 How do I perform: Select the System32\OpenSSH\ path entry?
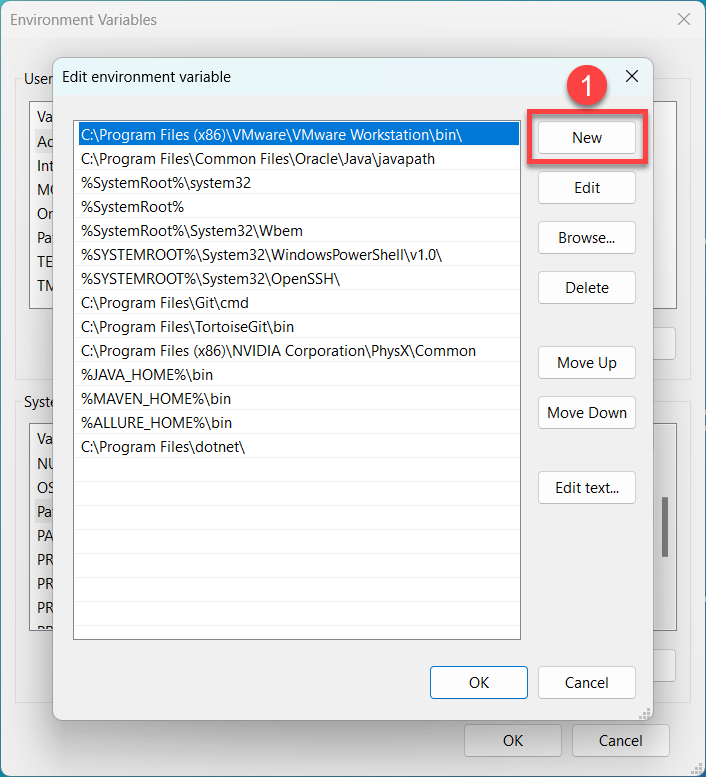[299, 279]
